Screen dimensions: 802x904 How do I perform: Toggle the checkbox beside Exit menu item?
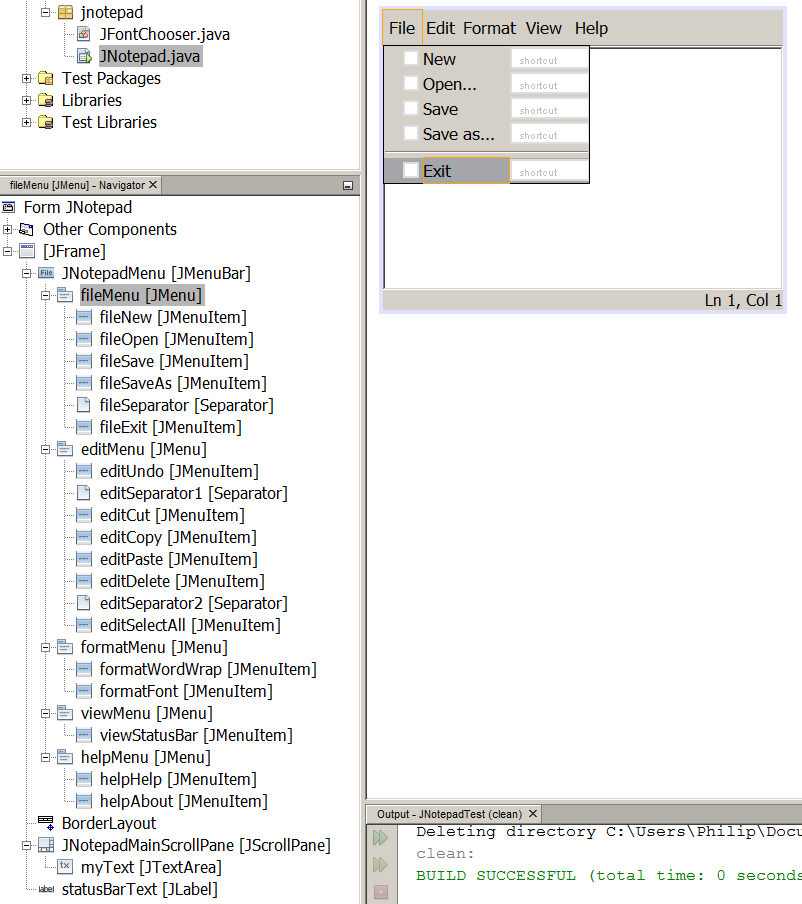[x=411, y=171]
